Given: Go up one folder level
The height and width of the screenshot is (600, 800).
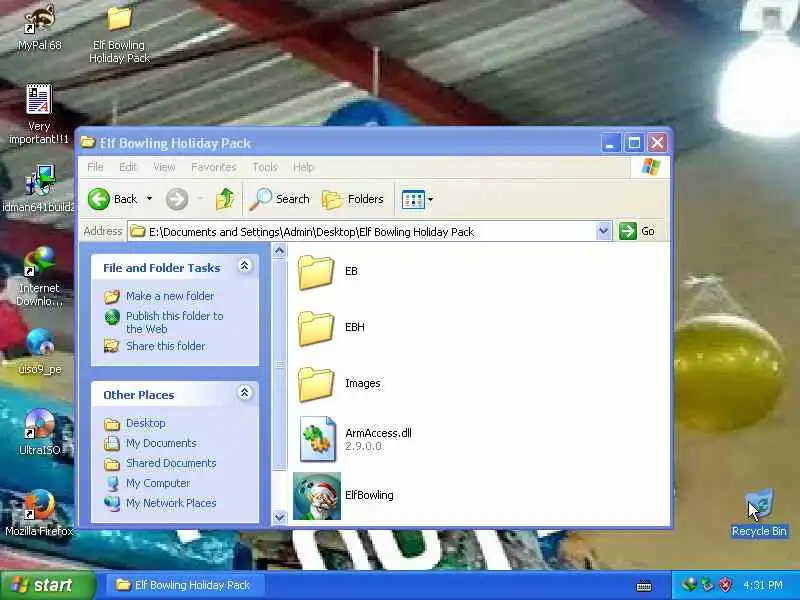Looking at the screenshot, I should pos(224,199).
